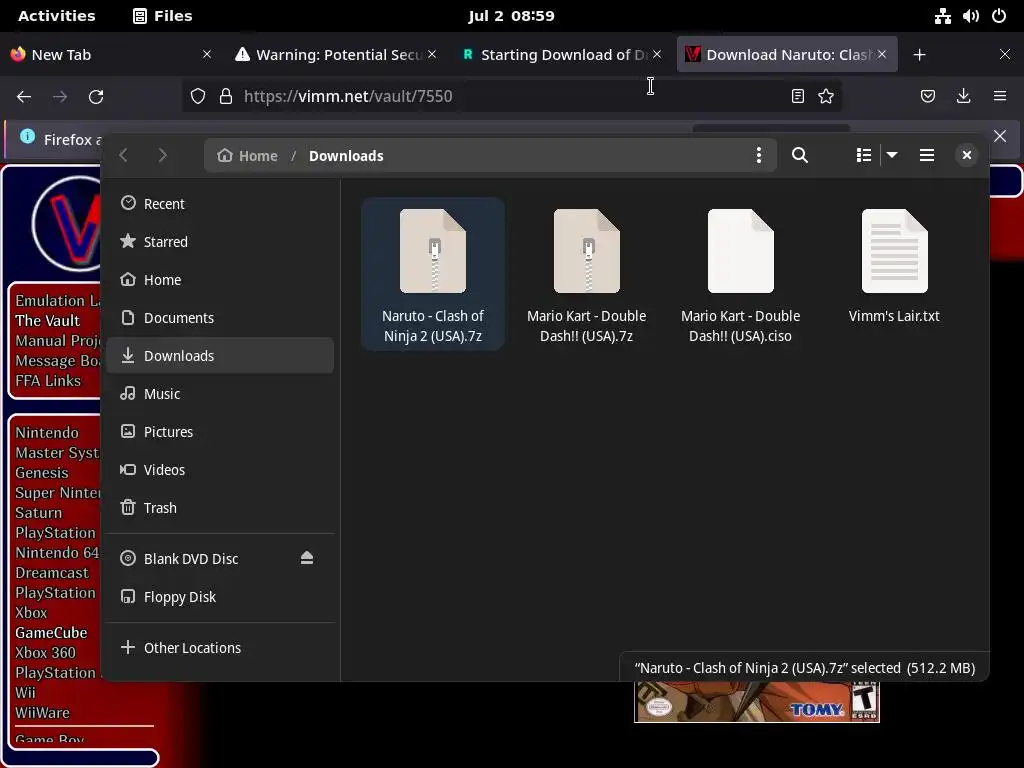Open the Naruto - Clash of Ninja 2 (USA).7z archive

432,274
